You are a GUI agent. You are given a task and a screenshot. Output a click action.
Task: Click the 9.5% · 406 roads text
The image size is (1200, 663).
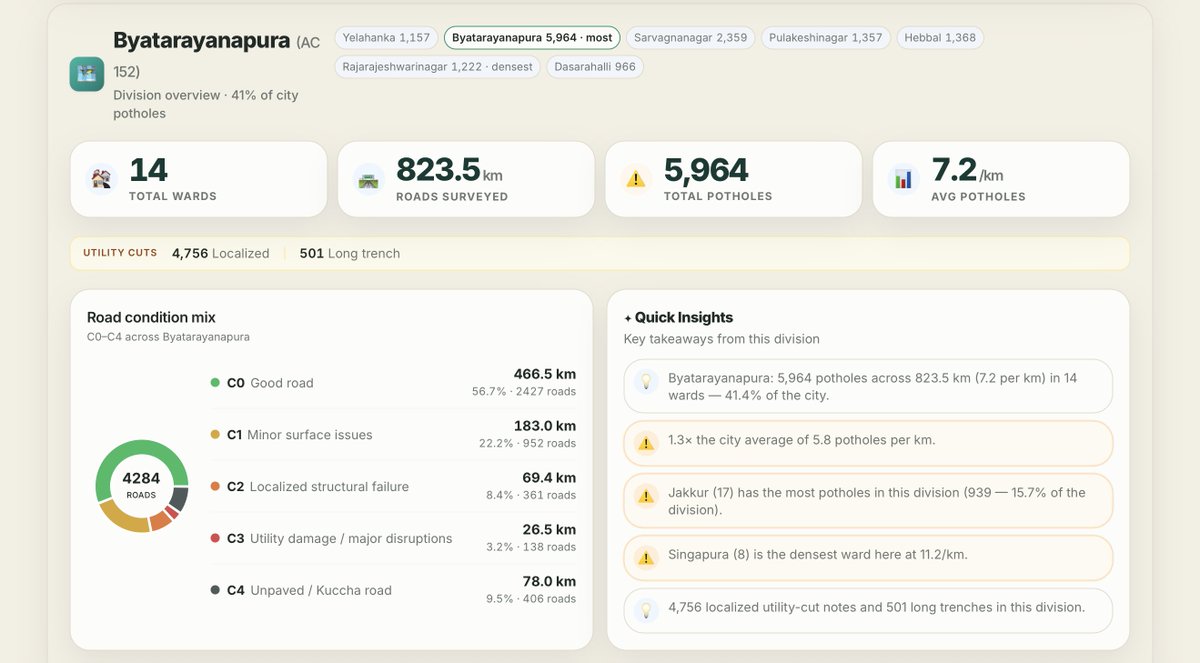click(x=531, y=599)
